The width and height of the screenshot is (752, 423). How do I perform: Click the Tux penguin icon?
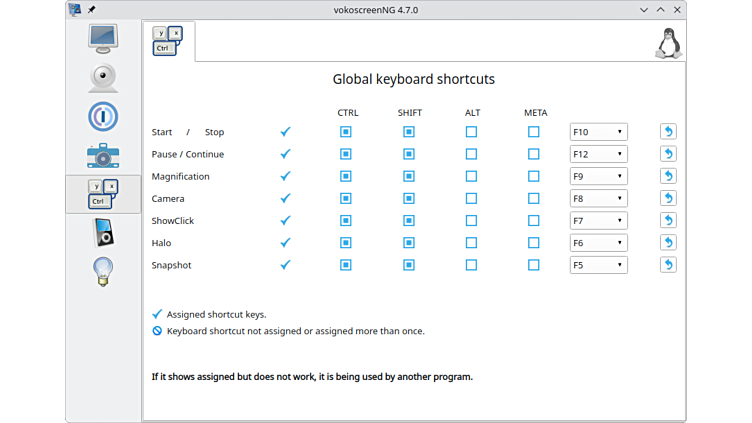pyautogui.click(x=667, y=43)
